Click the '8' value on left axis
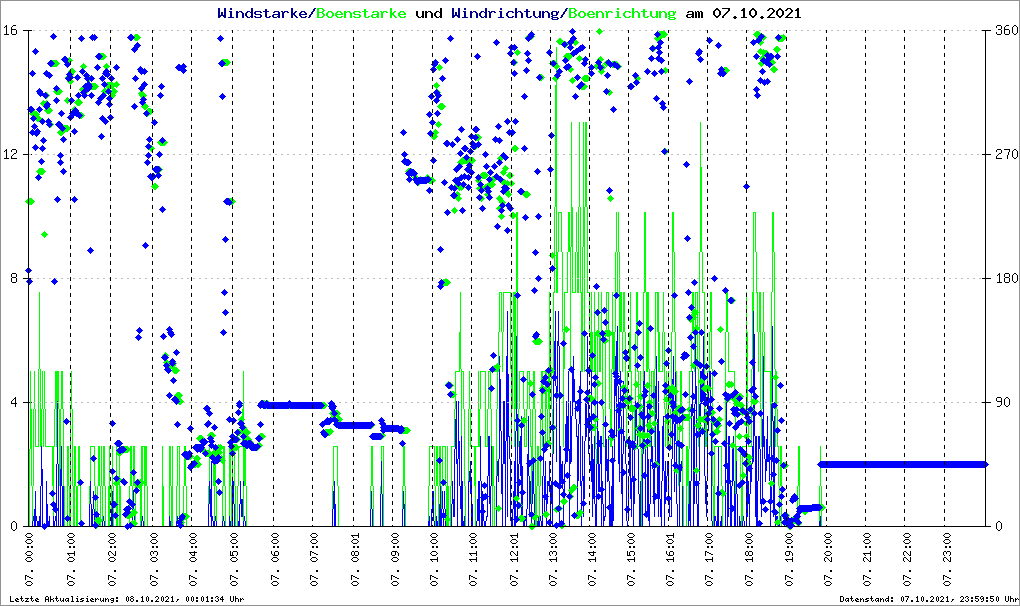Image resolution: width=1020 pixels, height=606 pixels. (16, 278)
